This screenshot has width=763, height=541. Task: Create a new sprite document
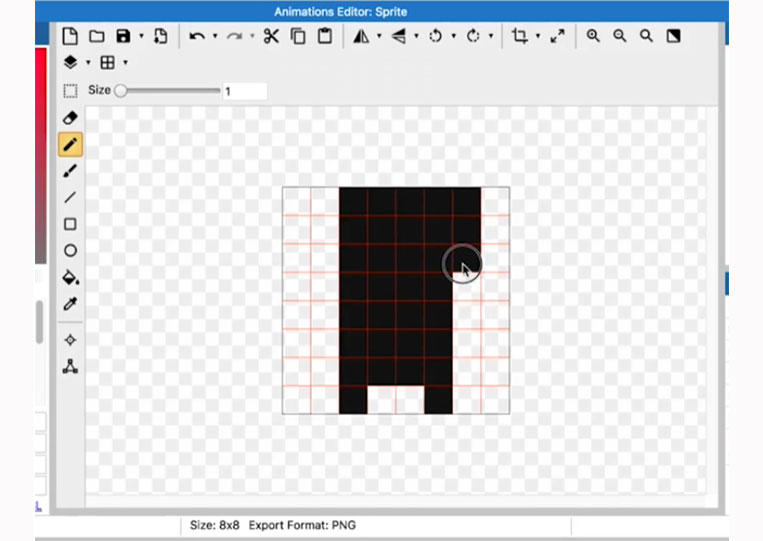pyautogui.click(x=70, y=36)
